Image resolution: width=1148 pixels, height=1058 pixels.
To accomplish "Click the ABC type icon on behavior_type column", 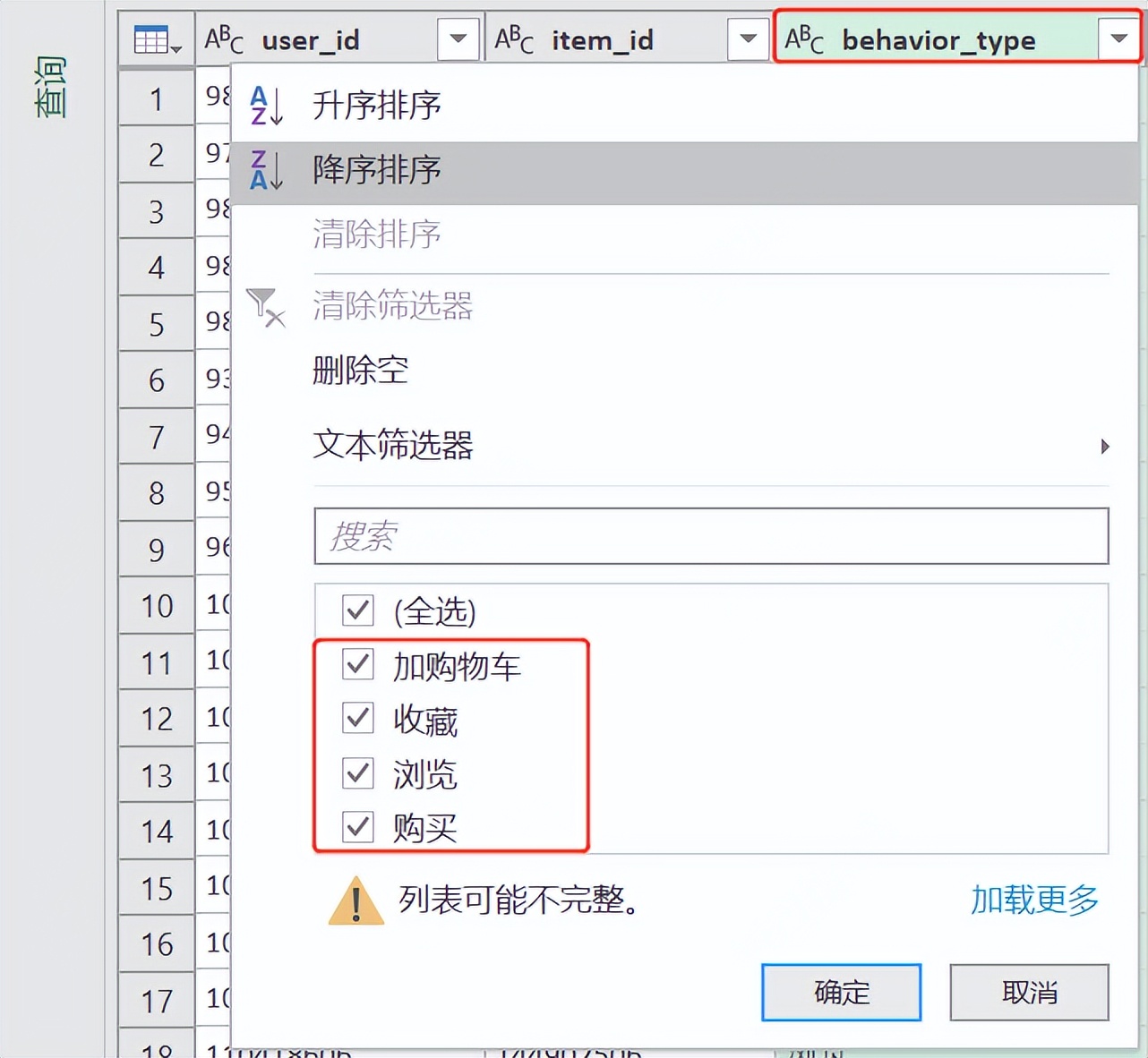I will pos(804,38).
